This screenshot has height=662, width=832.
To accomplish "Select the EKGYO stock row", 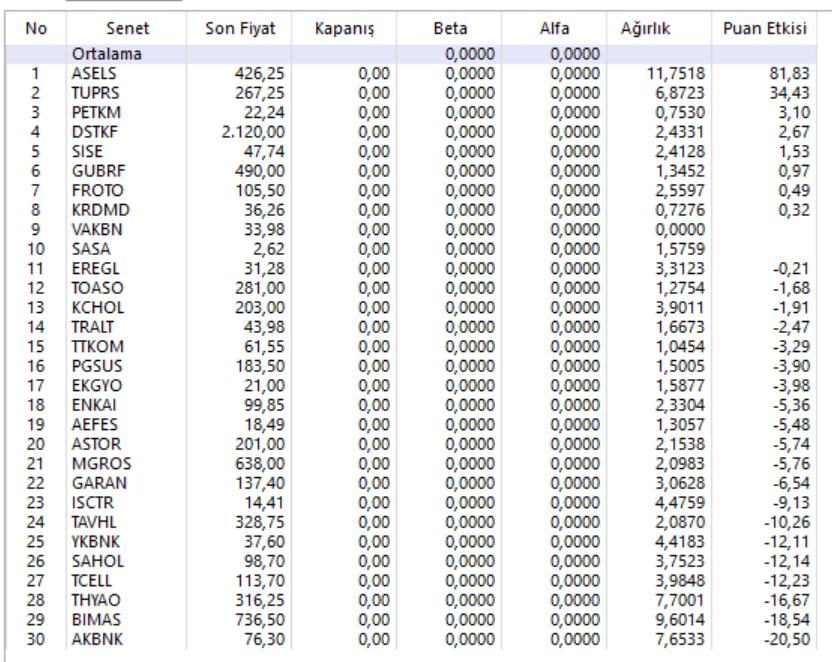I will [x=411, y=386].
